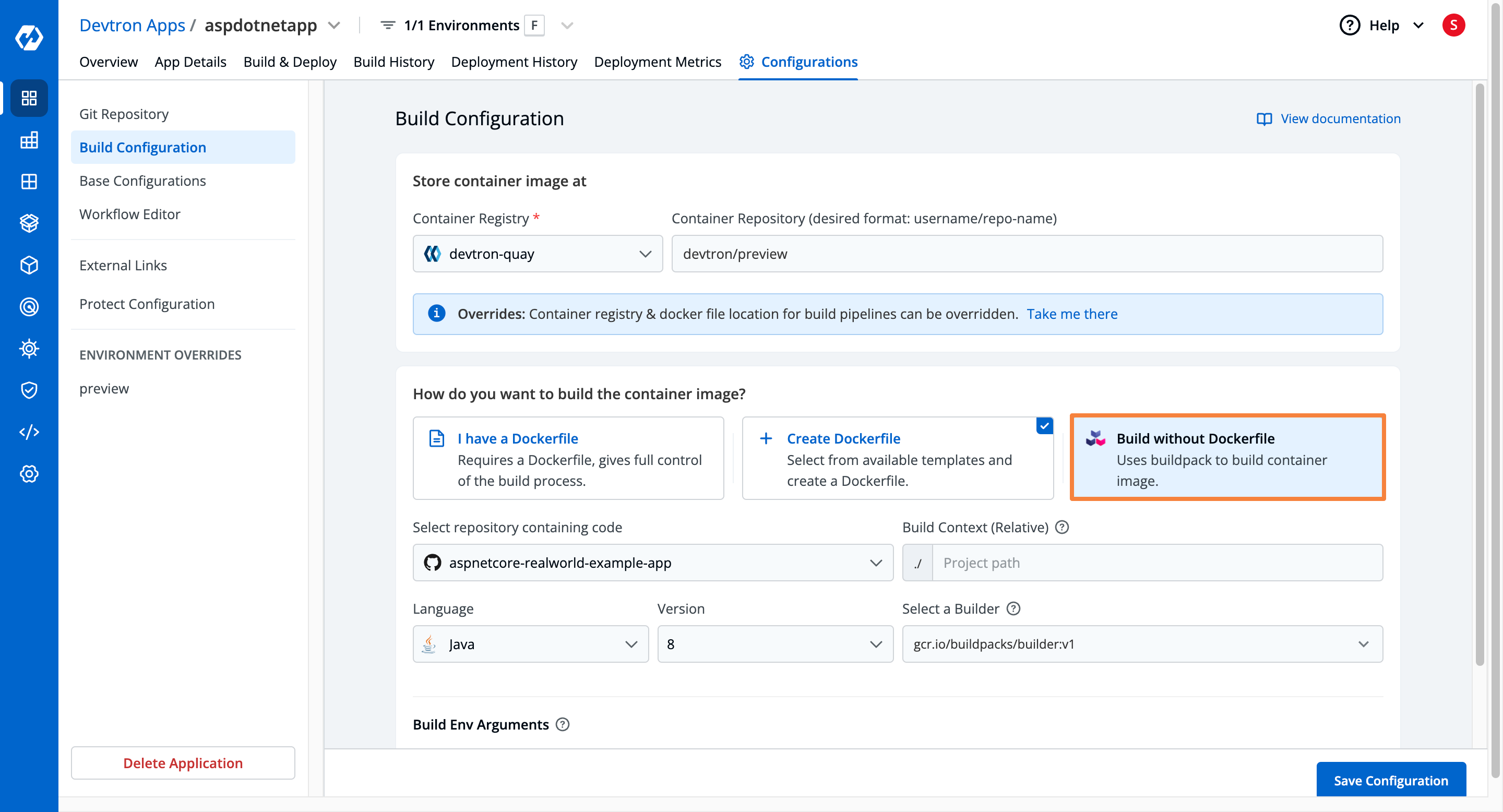Screen dimensions: 1503x812
Task: Open the Chart Store from the sidebar
Action: 29,223
